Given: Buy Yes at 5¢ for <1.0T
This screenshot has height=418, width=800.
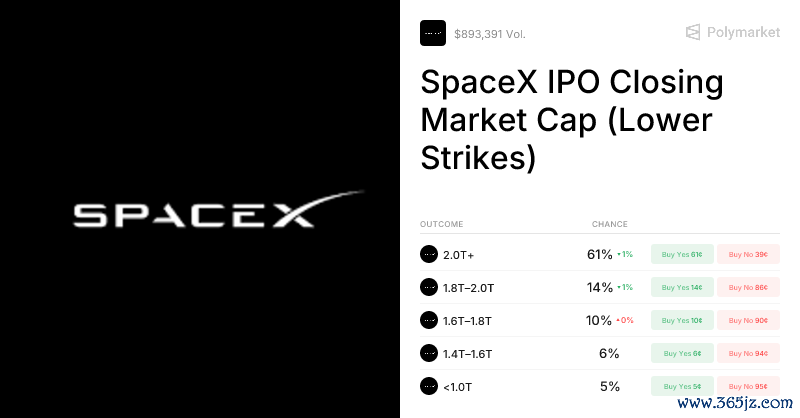Looking at the screenshot, I should pyautogui.click(x=682, y=386).
